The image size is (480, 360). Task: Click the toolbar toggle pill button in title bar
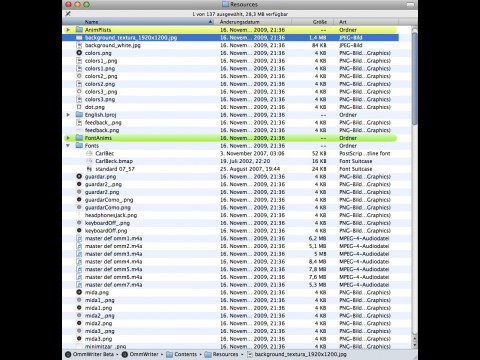(x=410, y=4)
